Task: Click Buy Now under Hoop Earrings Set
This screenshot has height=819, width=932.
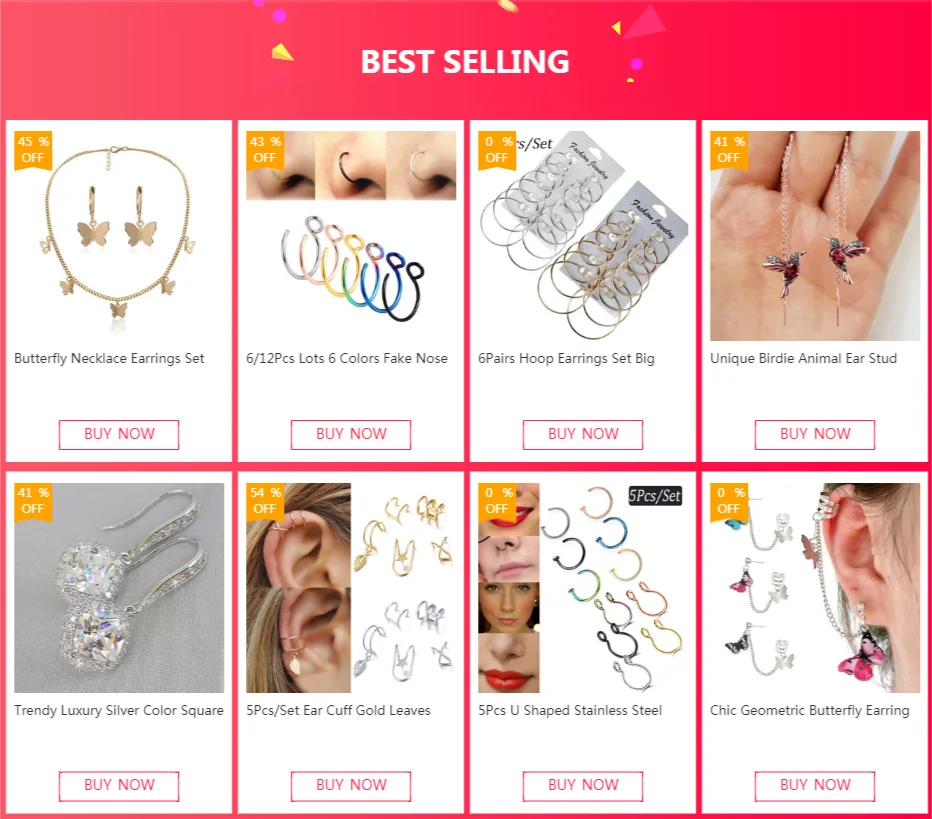Action: coord(582,434)
